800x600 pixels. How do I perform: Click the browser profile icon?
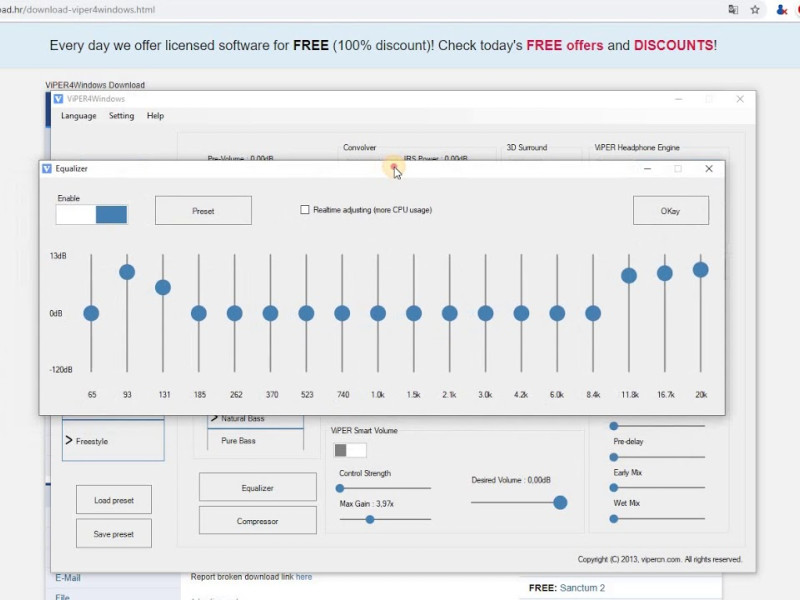coord(781,10)
